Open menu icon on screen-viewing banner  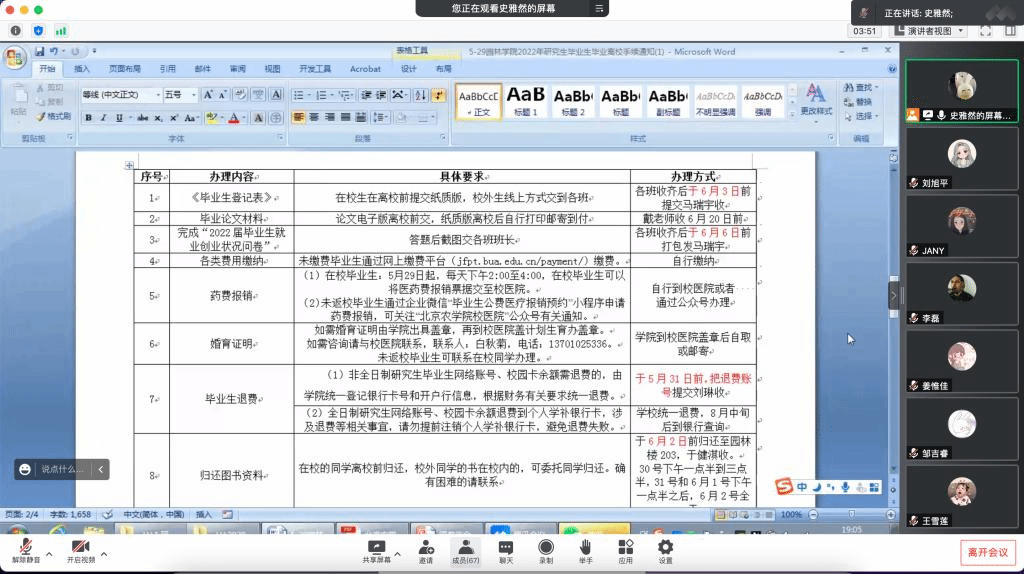599,8
